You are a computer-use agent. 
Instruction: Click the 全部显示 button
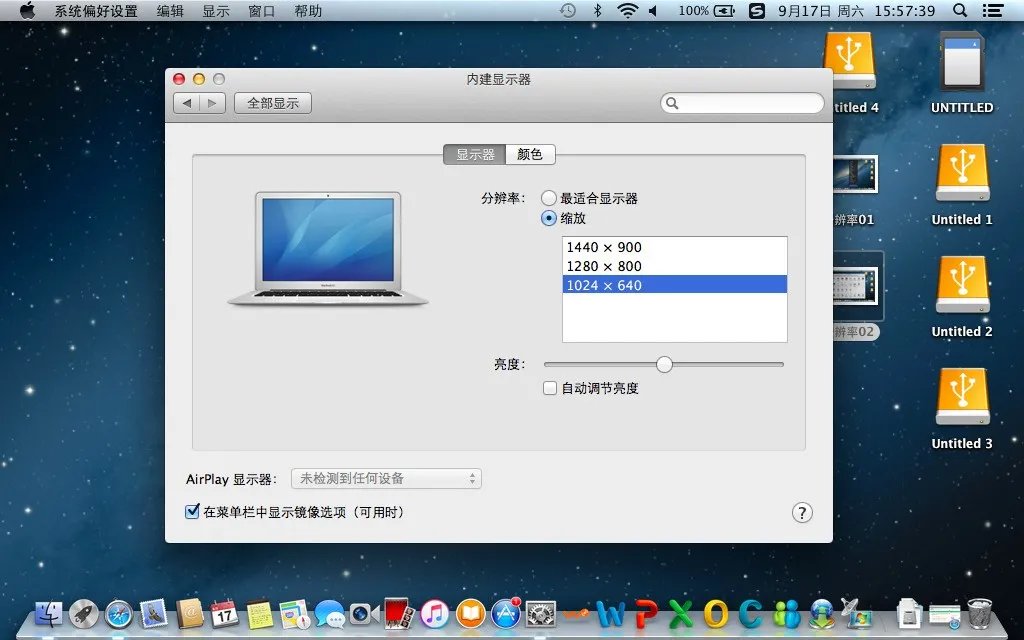(273, 103)
